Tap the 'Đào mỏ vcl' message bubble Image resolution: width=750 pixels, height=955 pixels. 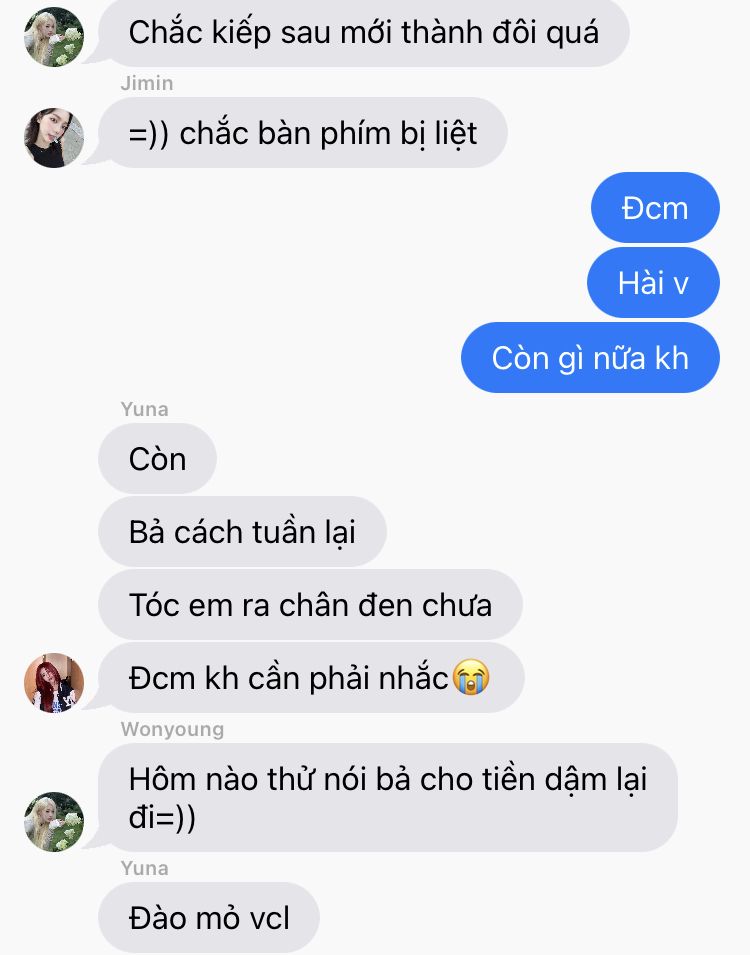209,918
